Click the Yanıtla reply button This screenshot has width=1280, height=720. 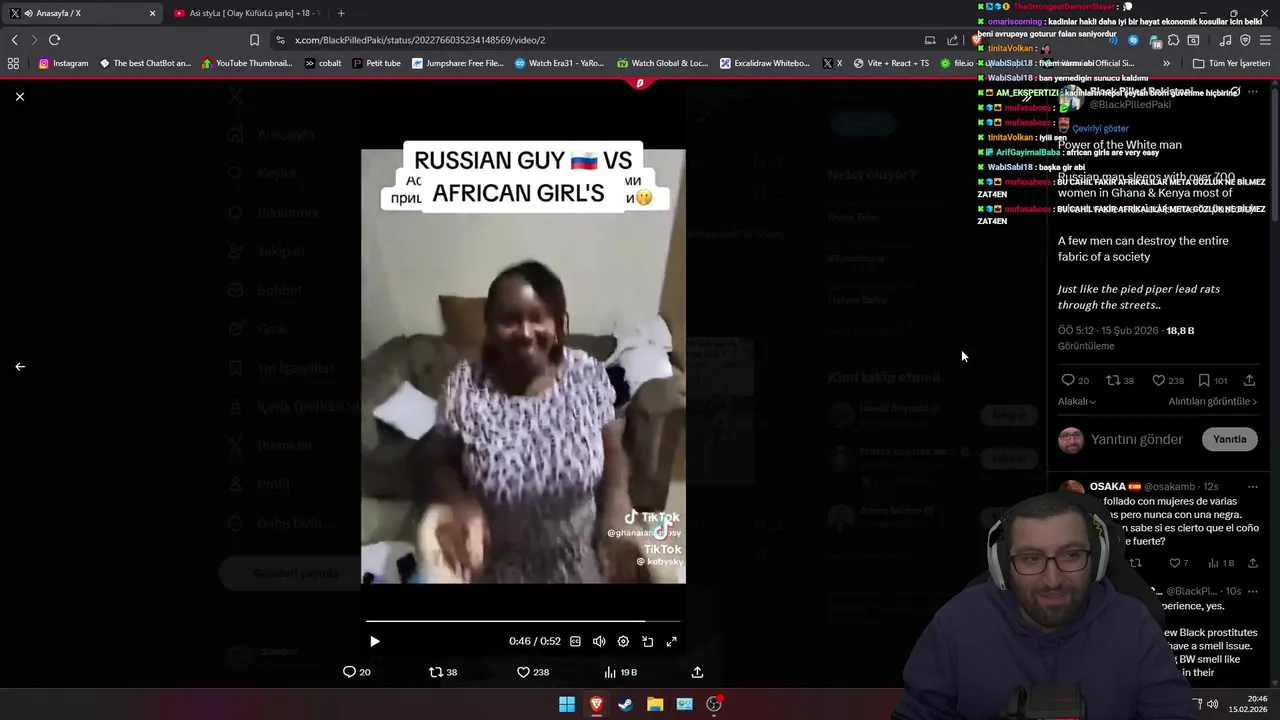[x=1230, y=439]
